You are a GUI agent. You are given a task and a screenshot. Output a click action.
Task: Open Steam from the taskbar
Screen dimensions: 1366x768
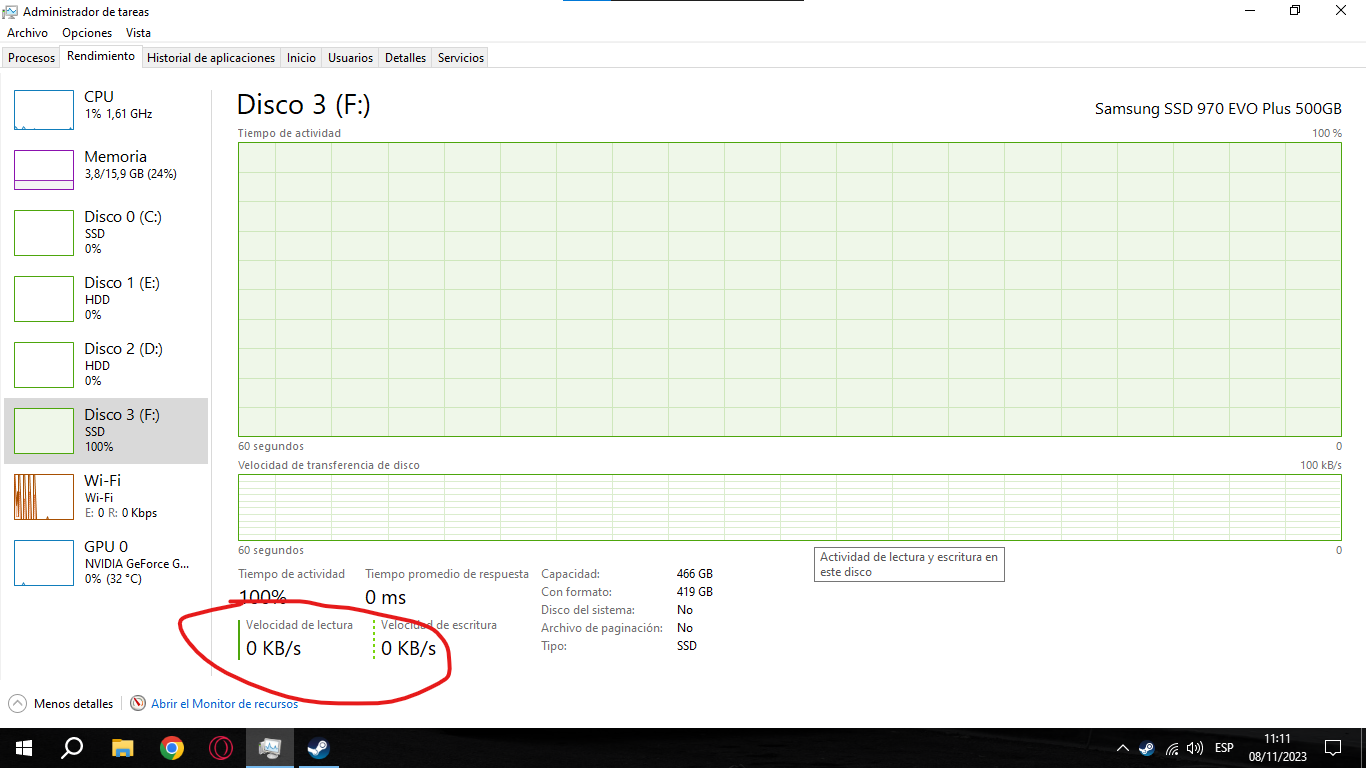click(319, 748)
